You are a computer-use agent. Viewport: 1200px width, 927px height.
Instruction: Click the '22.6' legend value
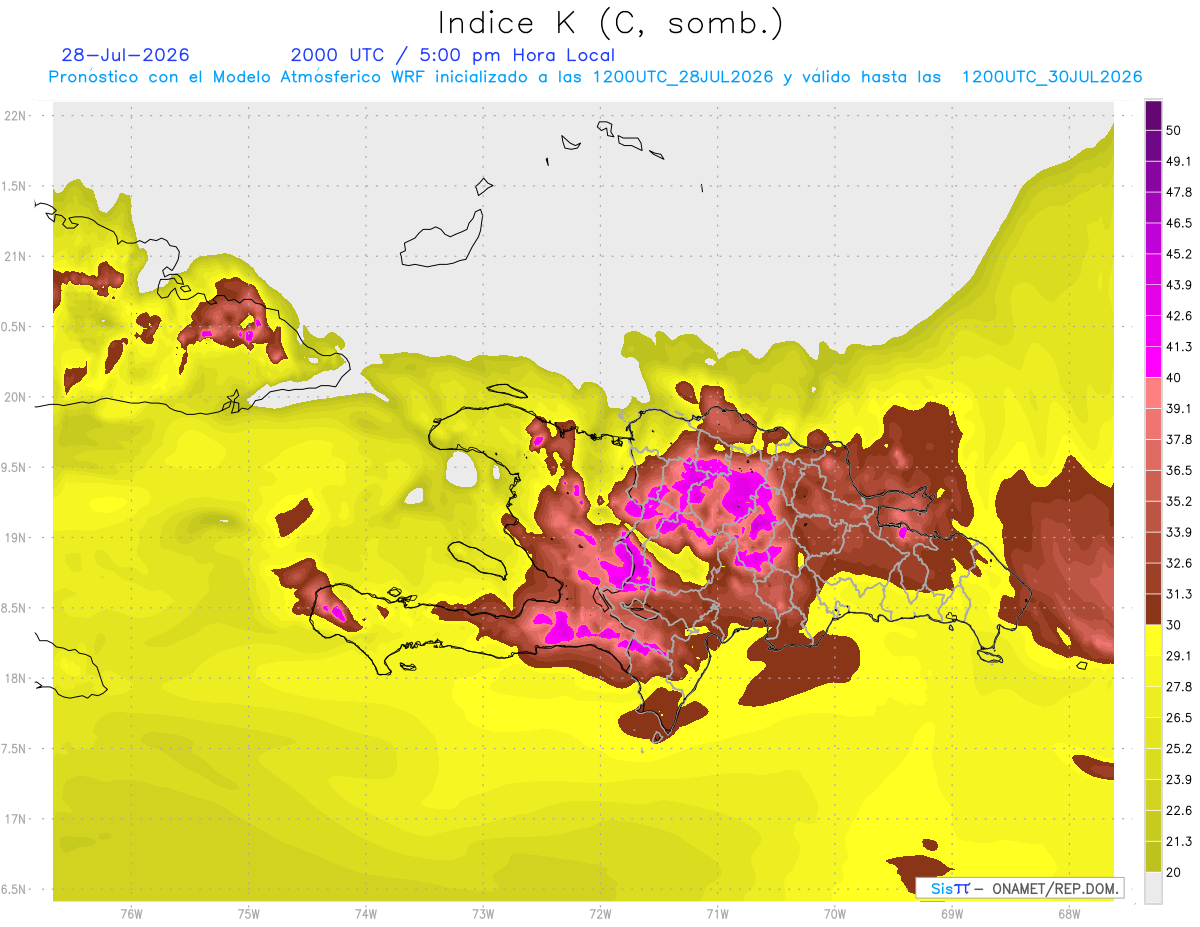coord(1179,811)
